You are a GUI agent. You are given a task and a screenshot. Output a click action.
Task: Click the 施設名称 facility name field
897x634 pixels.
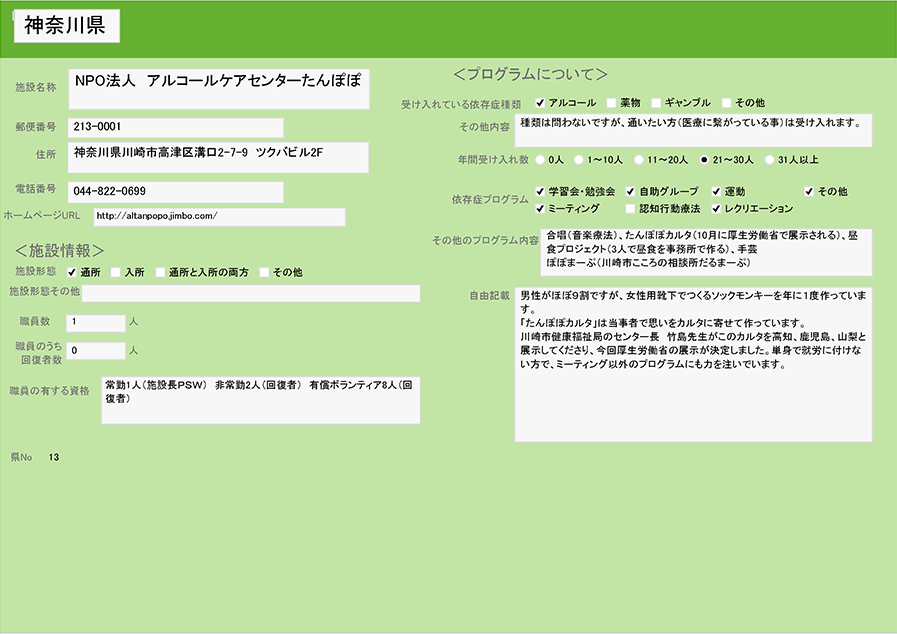point(218,88)
